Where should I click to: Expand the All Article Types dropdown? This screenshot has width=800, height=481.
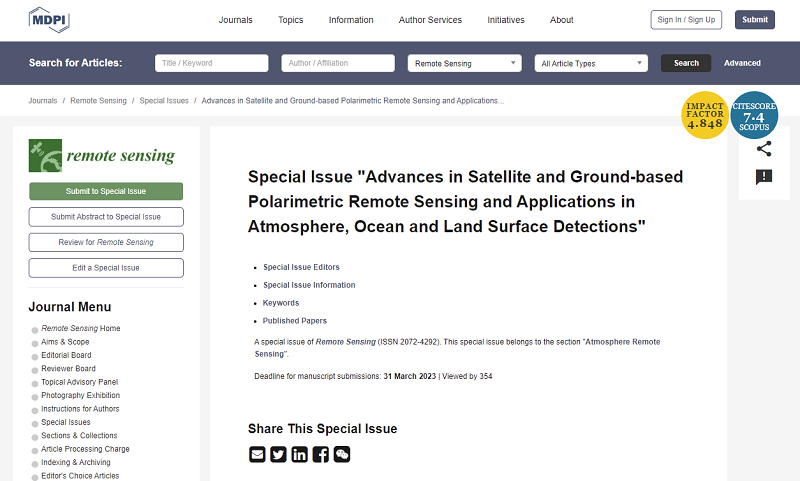click(x=591, y=63)
